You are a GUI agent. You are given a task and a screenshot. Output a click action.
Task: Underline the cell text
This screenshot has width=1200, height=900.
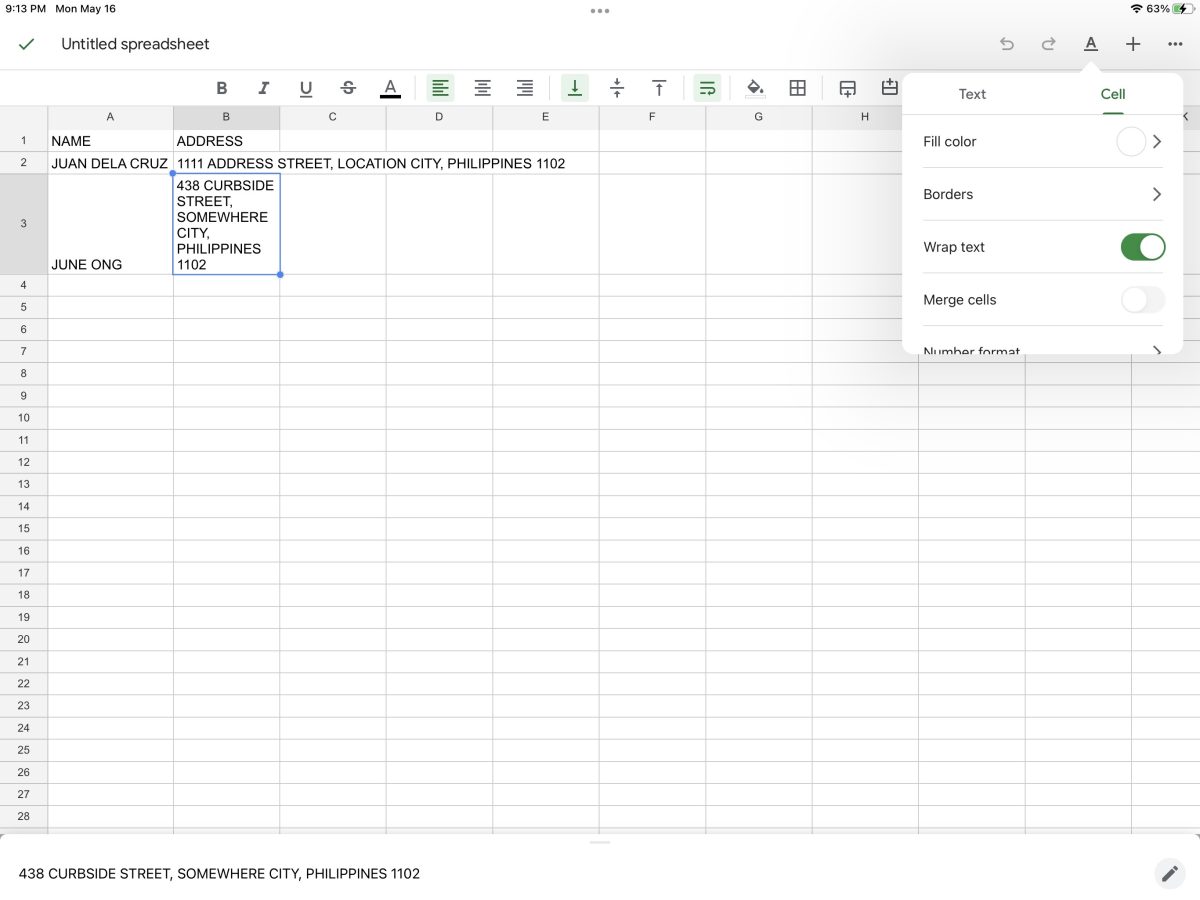pos(306,88)
